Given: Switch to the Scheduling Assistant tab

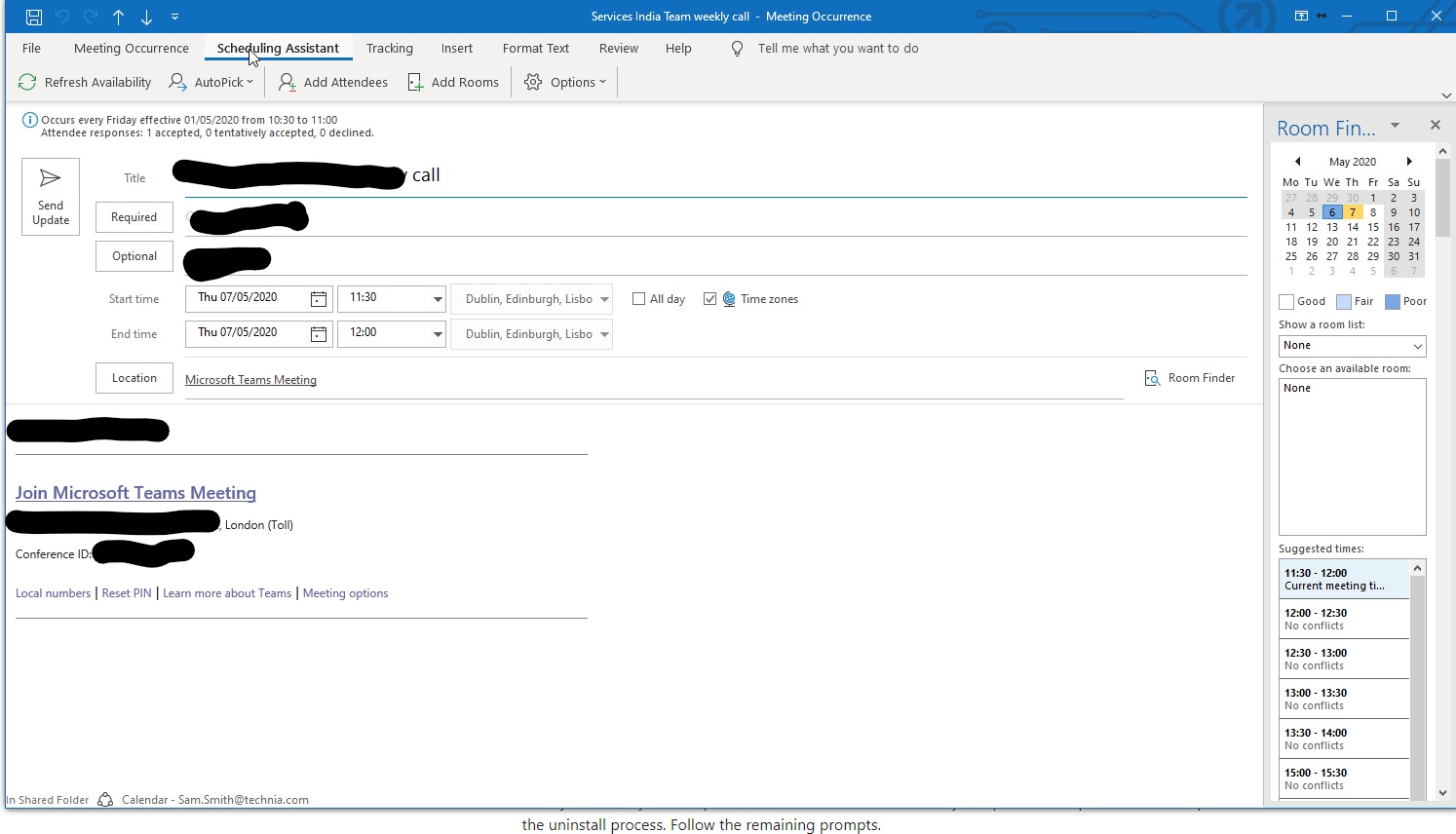Looking at the screenshot, I should (x=278, y=49).
